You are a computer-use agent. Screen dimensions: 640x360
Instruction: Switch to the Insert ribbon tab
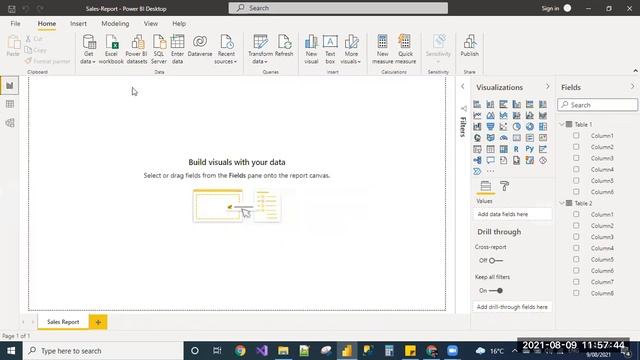point(78,24)
